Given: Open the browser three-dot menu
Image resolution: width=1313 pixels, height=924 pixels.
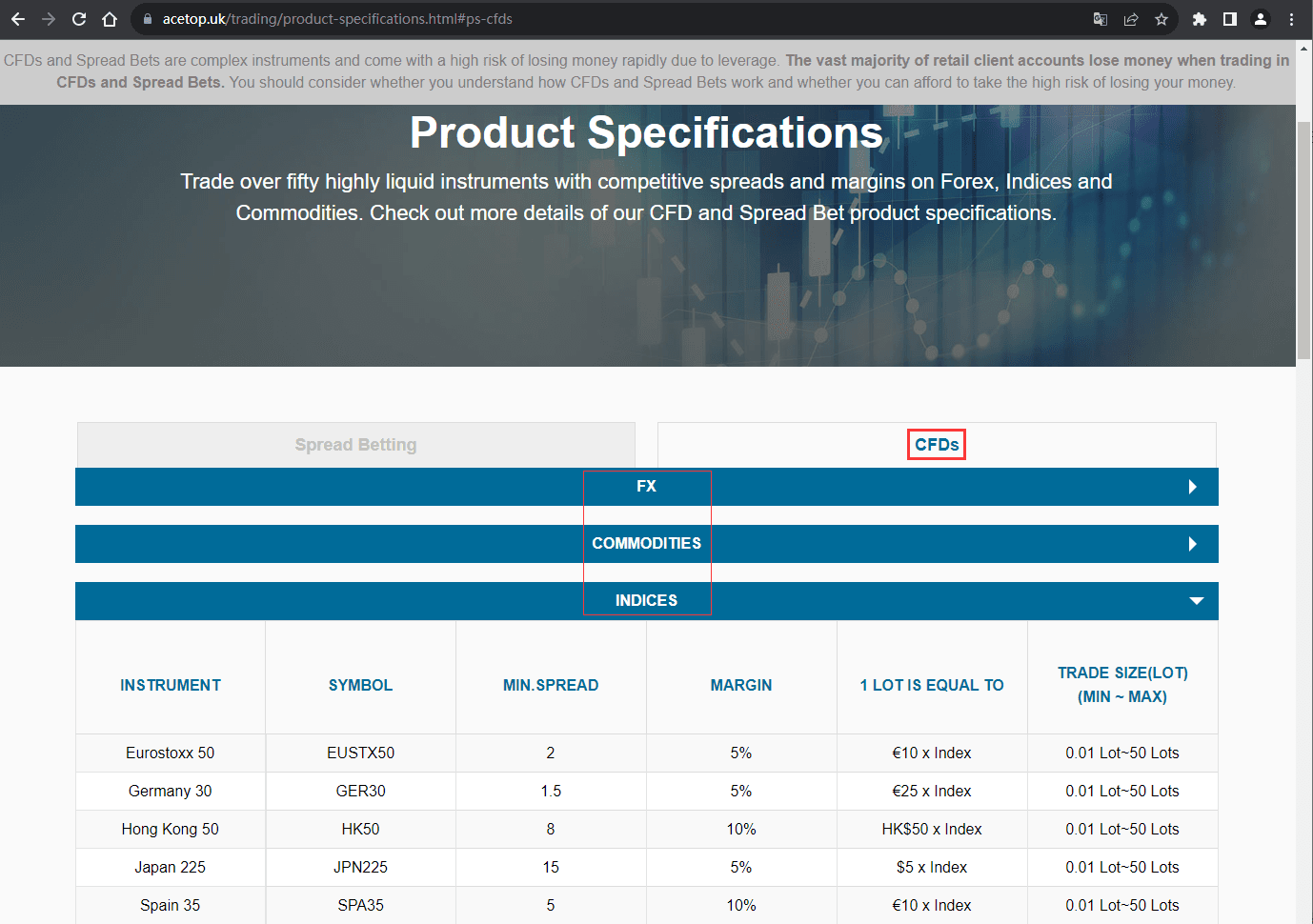Looking at the screenshot, I should click(1291, 19).
